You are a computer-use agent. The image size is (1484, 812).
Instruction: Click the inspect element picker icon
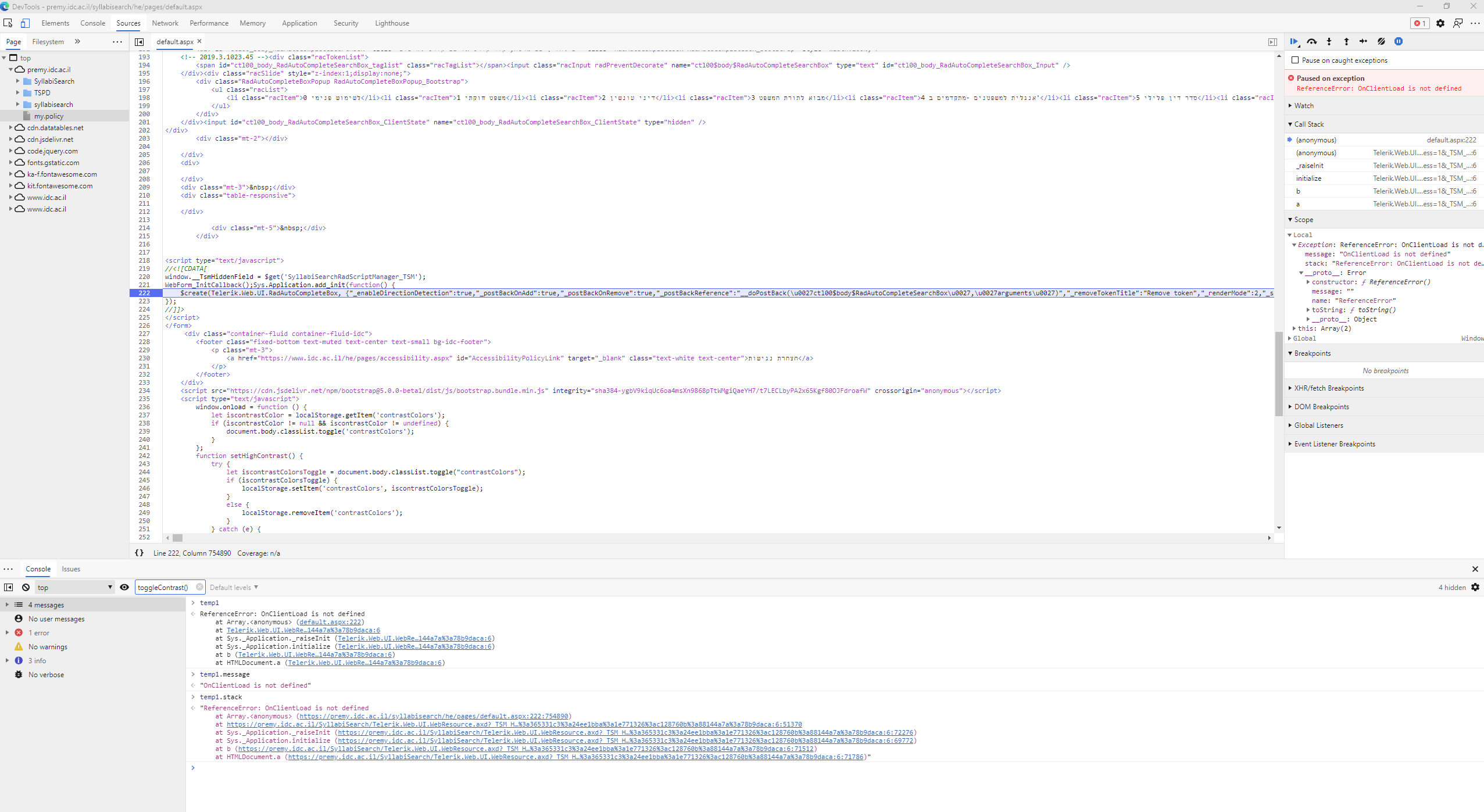tap(8, 23)
